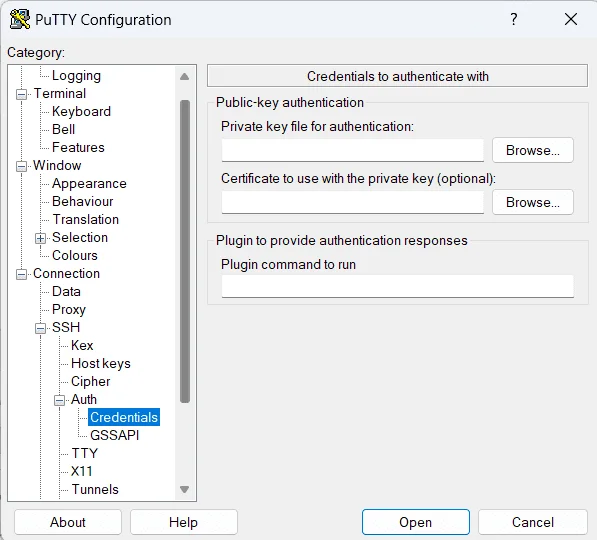Click the category tree scrollbar thumb
The image size is (597, 540).
pos(185,251)
